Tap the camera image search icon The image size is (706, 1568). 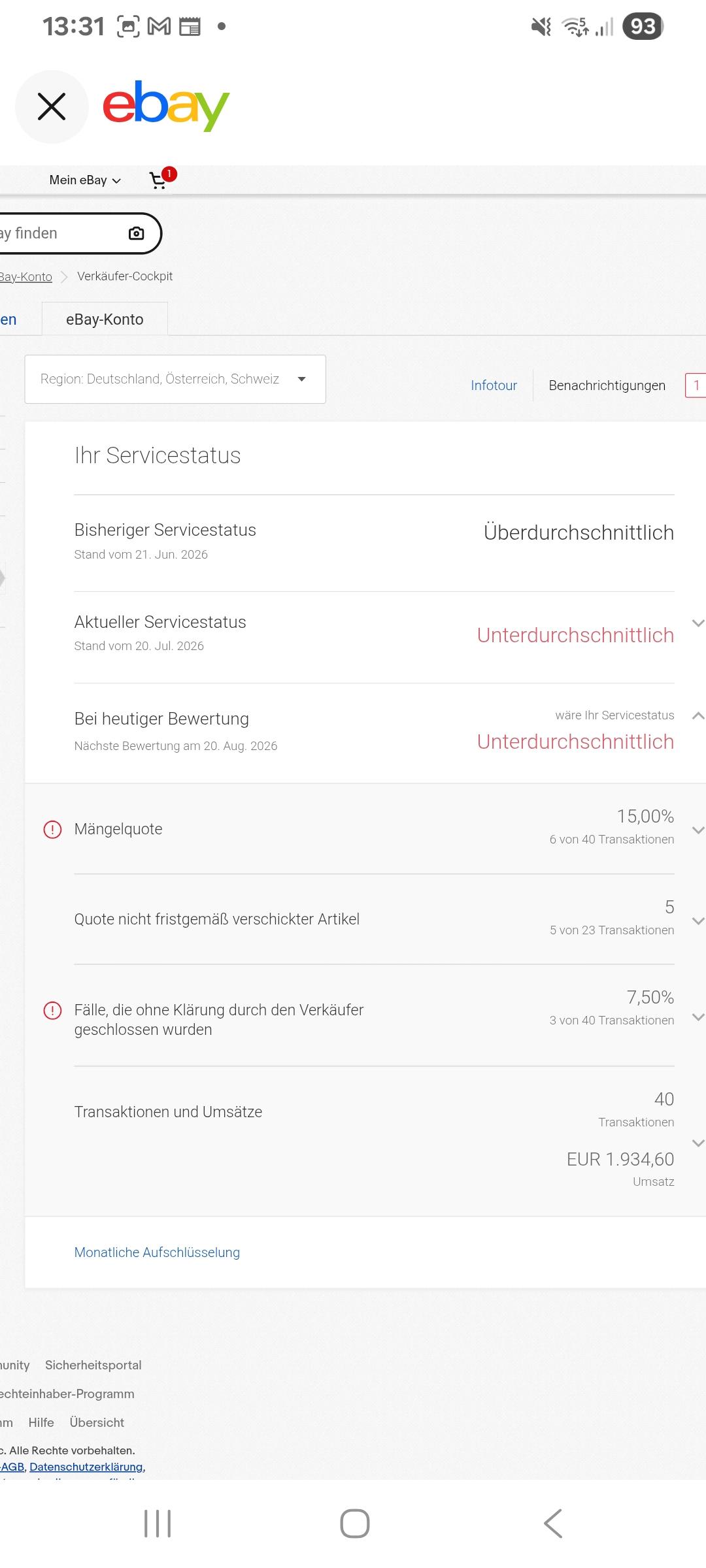[136, 233]
